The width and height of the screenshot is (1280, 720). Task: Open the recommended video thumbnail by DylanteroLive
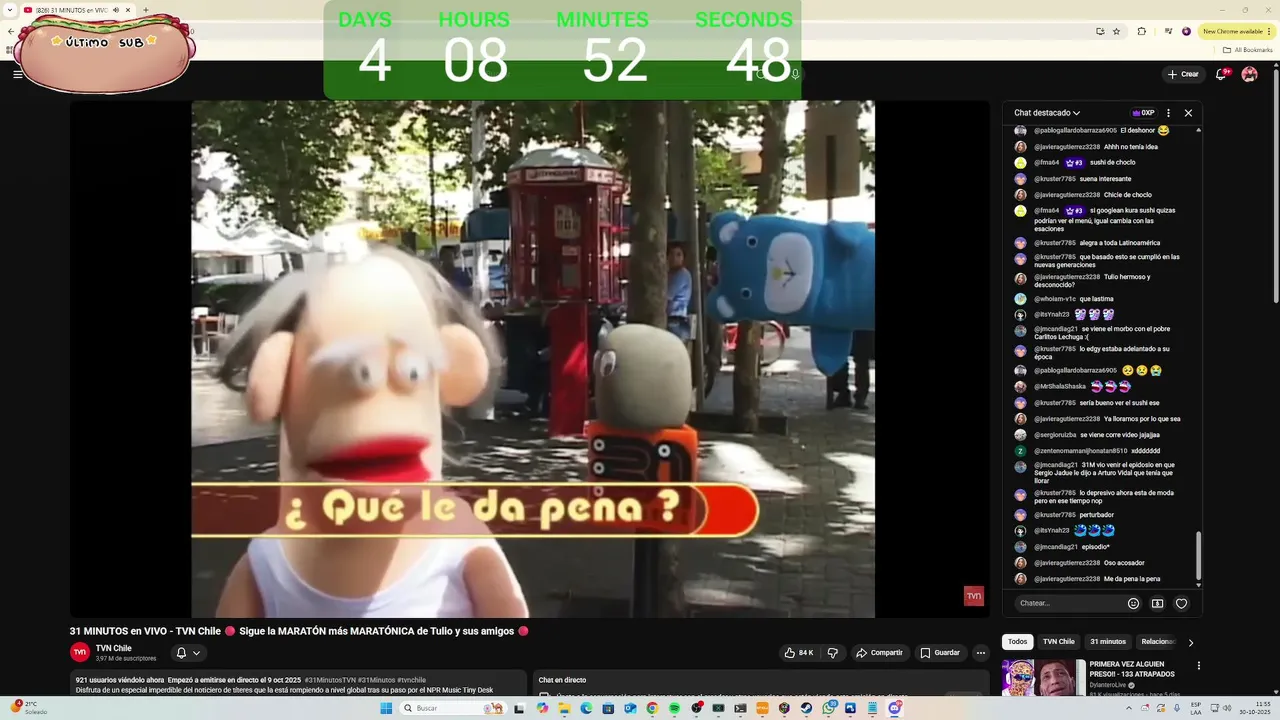point(1043,677)
